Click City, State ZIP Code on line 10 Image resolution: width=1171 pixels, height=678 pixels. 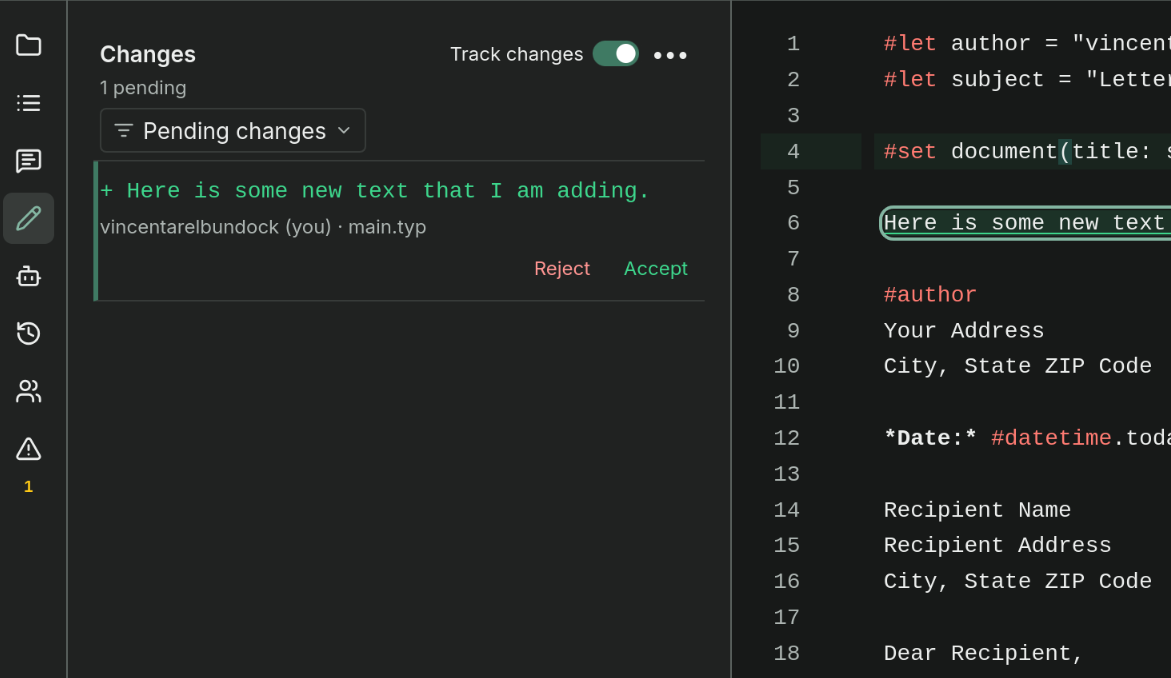[1017, 367]
